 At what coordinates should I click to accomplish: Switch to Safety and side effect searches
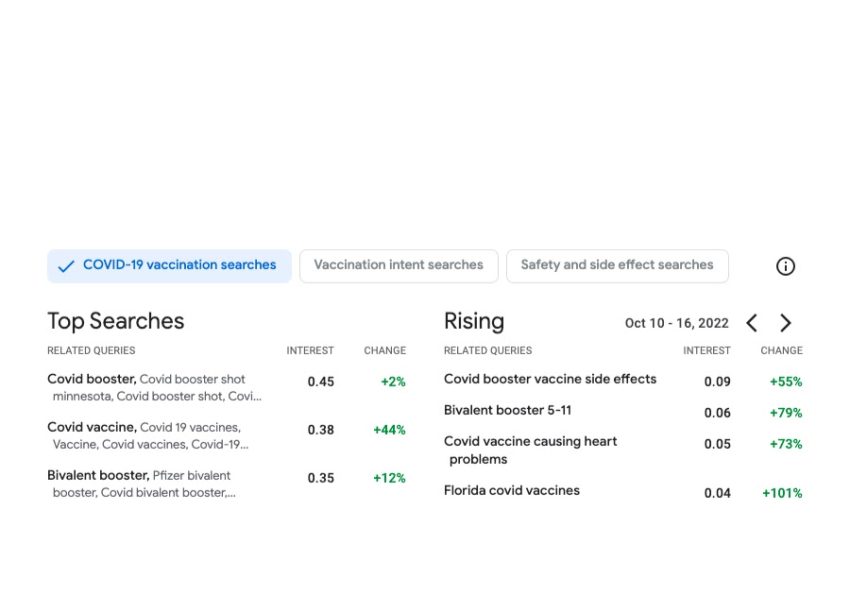(x=617, y=266)
